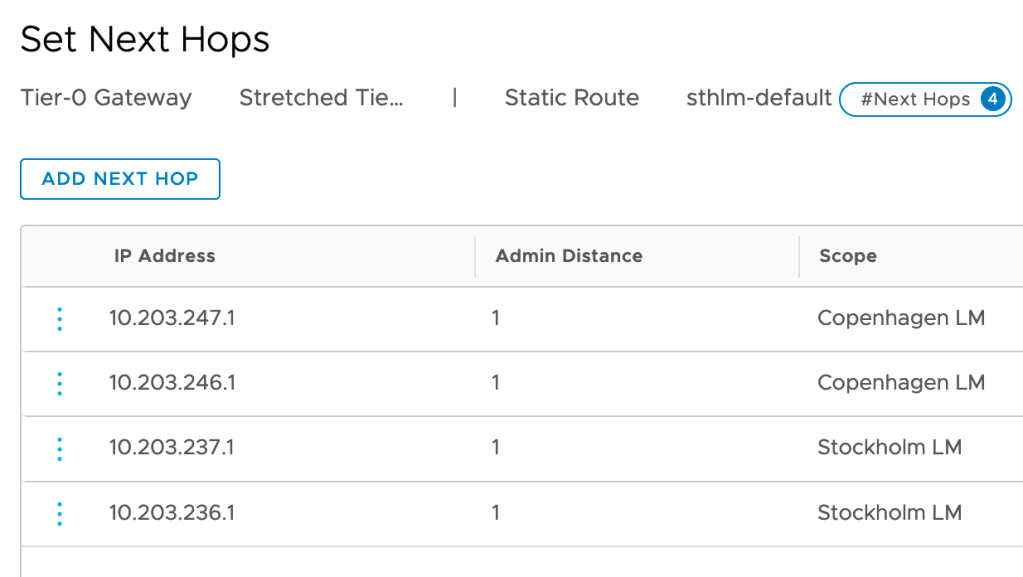
Task: Open actions menu for 10.203.246.1 row
Action: (x=59, y=383)
